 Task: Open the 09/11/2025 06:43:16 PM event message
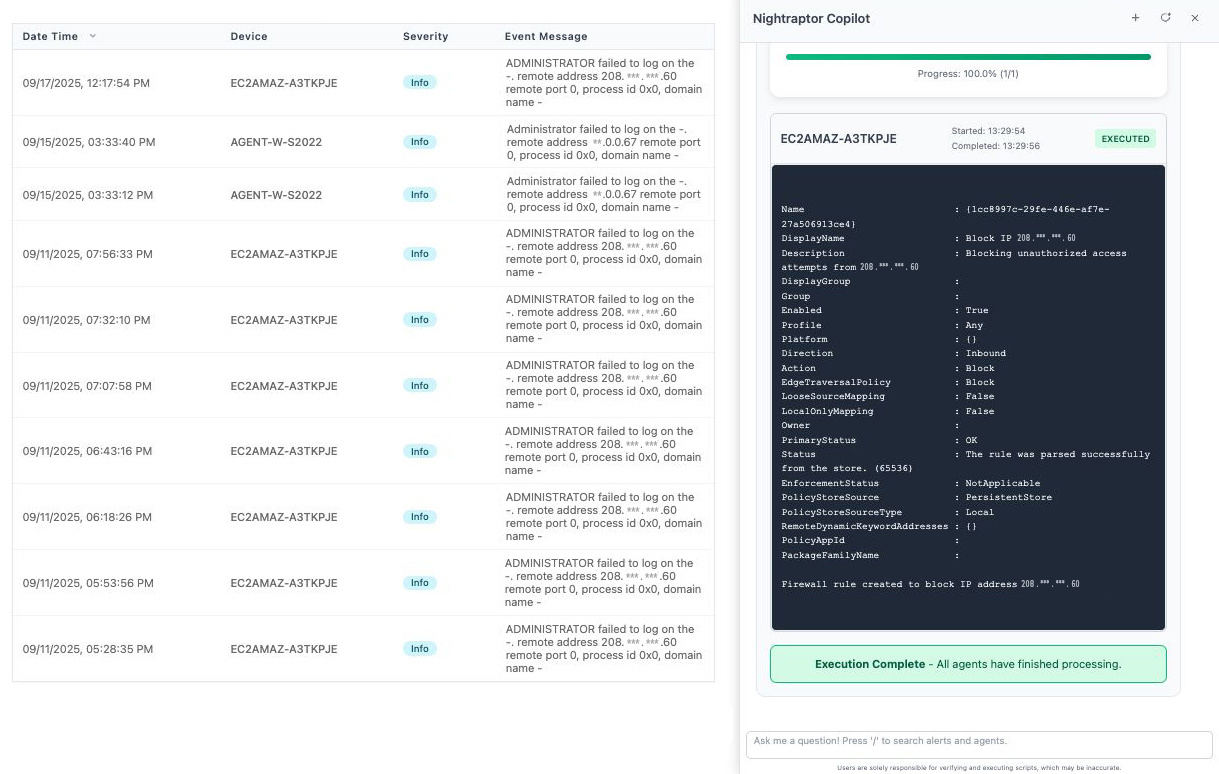pyautogui.click(x=603, y=451)
